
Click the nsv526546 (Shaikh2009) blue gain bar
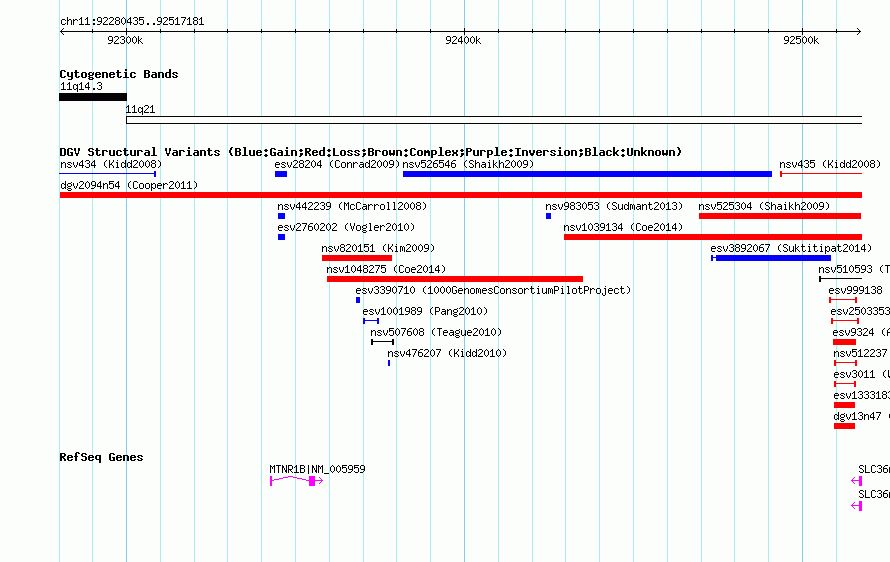587,174
